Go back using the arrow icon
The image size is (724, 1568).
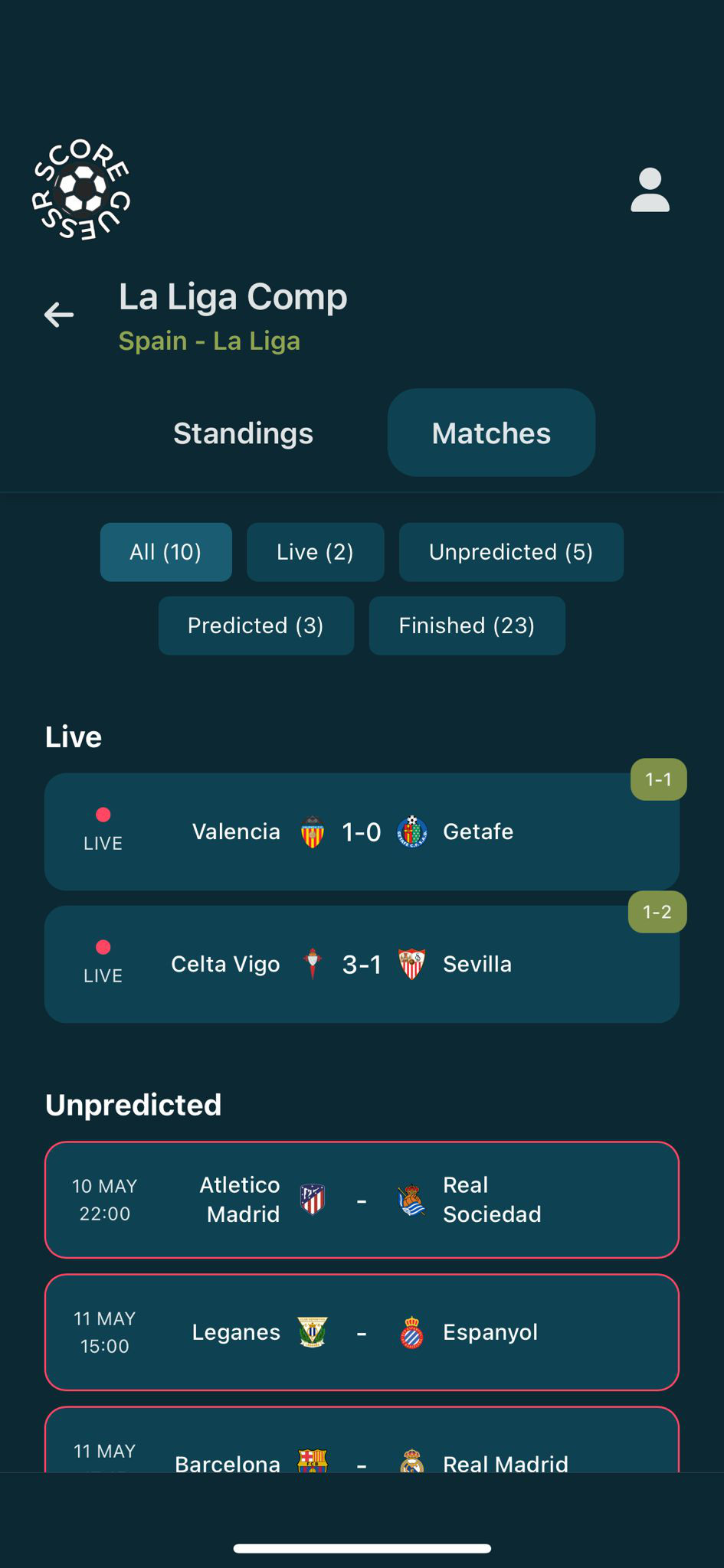[59, 315]
